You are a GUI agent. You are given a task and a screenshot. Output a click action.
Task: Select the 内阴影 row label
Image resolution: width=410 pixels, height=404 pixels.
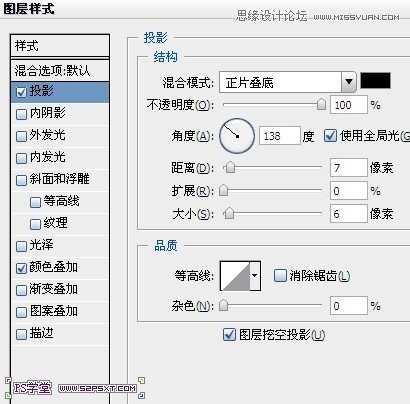click(x=47, y=113)
